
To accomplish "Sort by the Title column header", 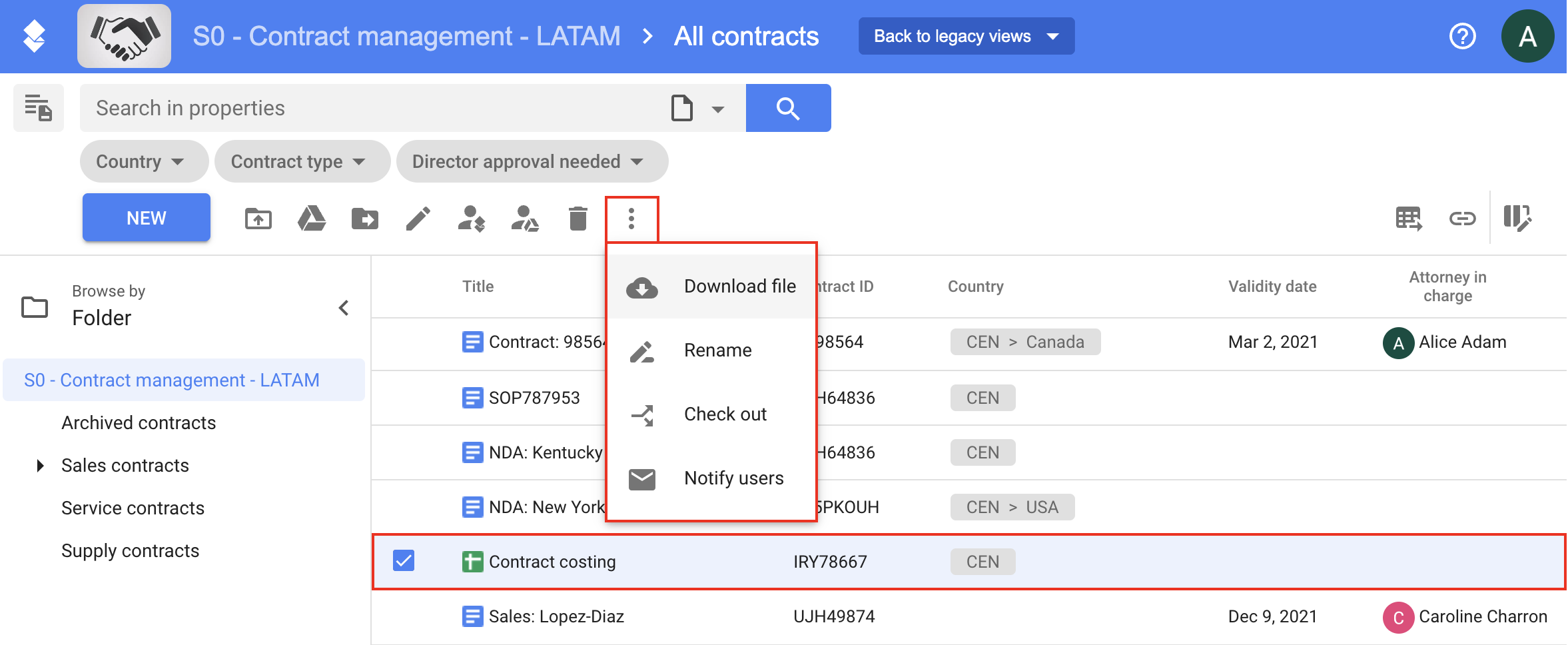I will click(478, 287).
